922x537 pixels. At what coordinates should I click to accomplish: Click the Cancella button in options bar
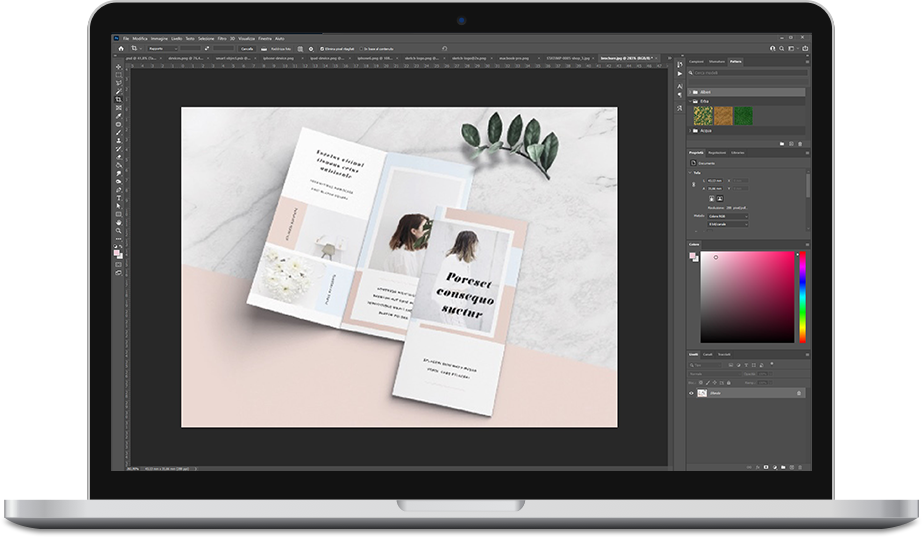tap(247, 49)
